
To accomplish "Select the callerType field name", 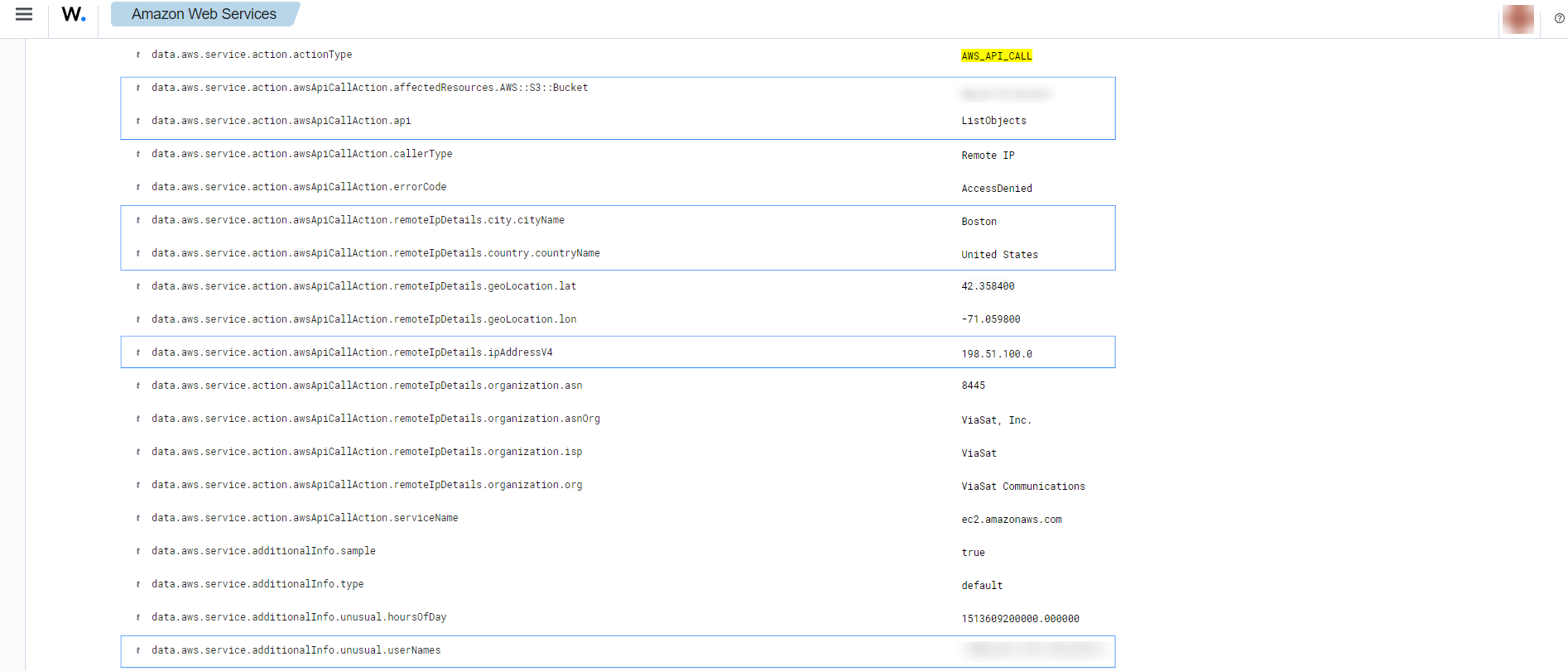I will click(301, 154).
